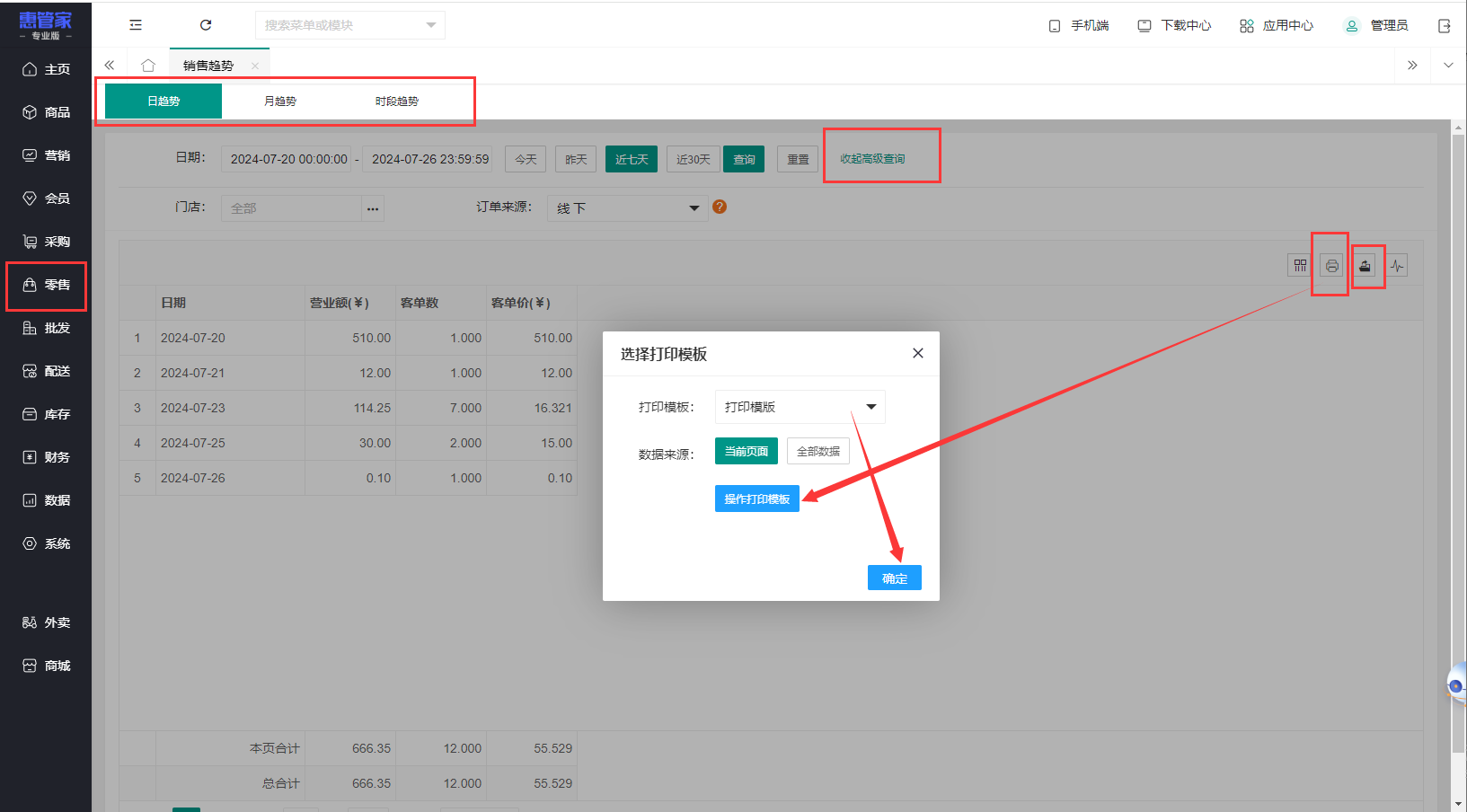Click the chart trend icon in toolbar
The image size is (1467, 812).
pos(1397,265)
